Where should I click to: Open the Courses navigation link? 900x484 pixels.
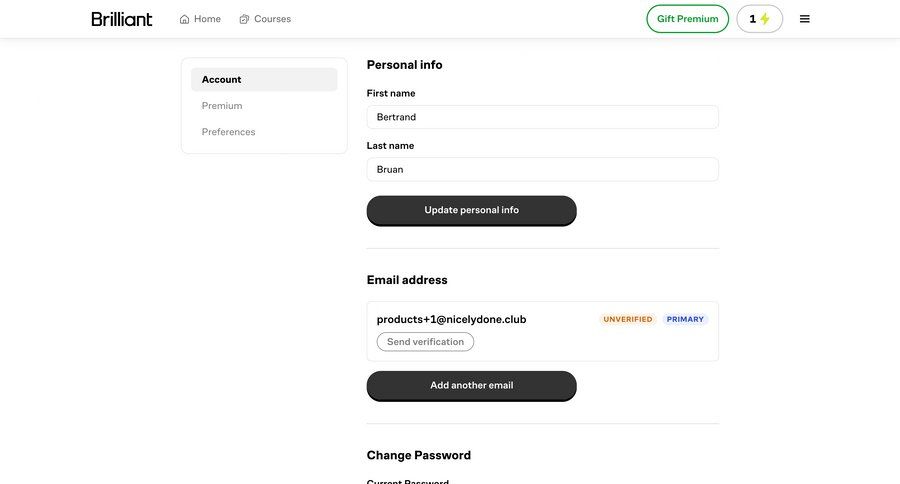coord(265,19)
